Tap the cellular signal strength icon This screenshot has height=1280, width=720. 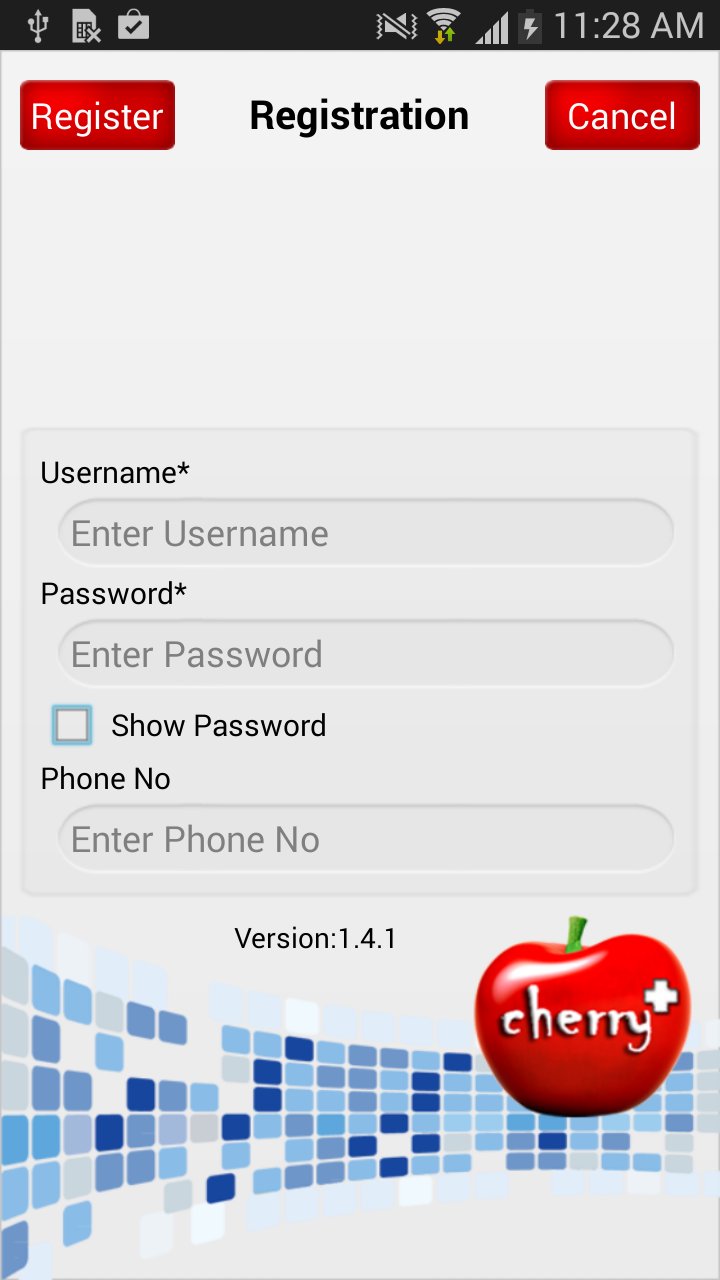tap(491, 27)
